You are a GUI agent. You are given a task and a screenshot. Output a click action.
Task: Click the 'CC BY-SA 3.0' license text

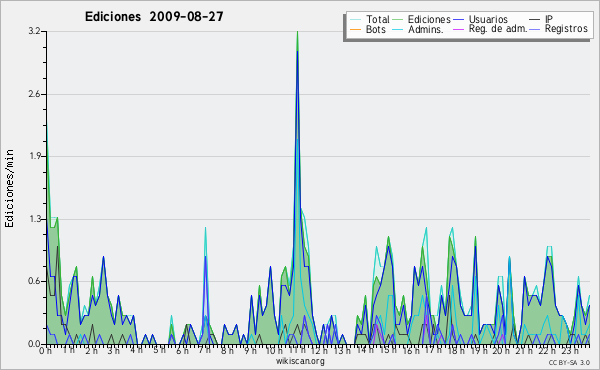coord(569,363)
